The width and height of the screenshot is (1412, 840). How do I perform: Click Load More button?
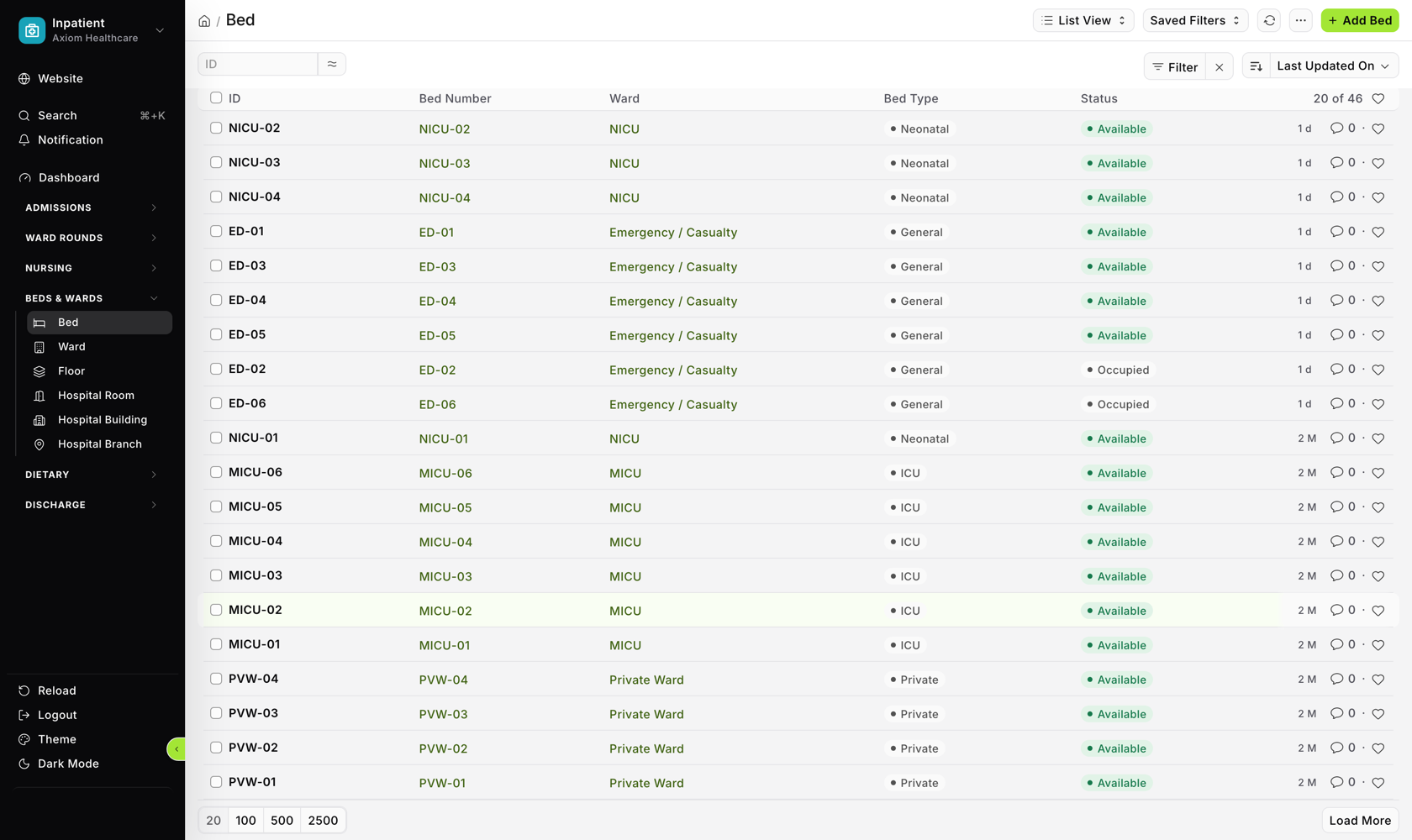[x=1359, y=821]
